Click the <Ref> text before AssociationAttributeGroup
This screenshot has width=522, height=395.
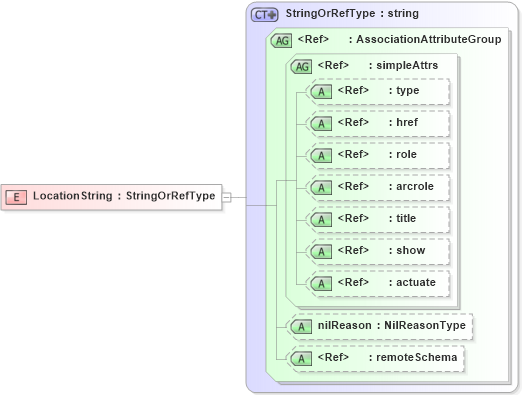point(313,39)
